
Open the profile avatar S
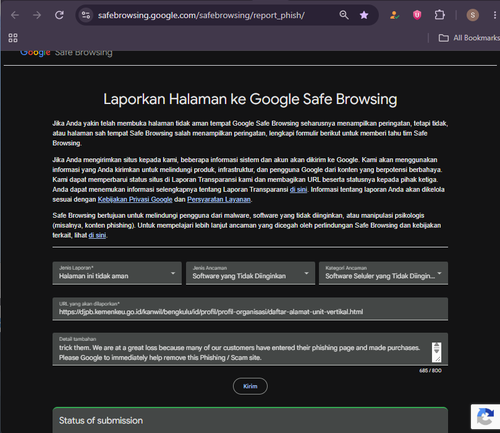pyautogui.click(x=472, y=15)
